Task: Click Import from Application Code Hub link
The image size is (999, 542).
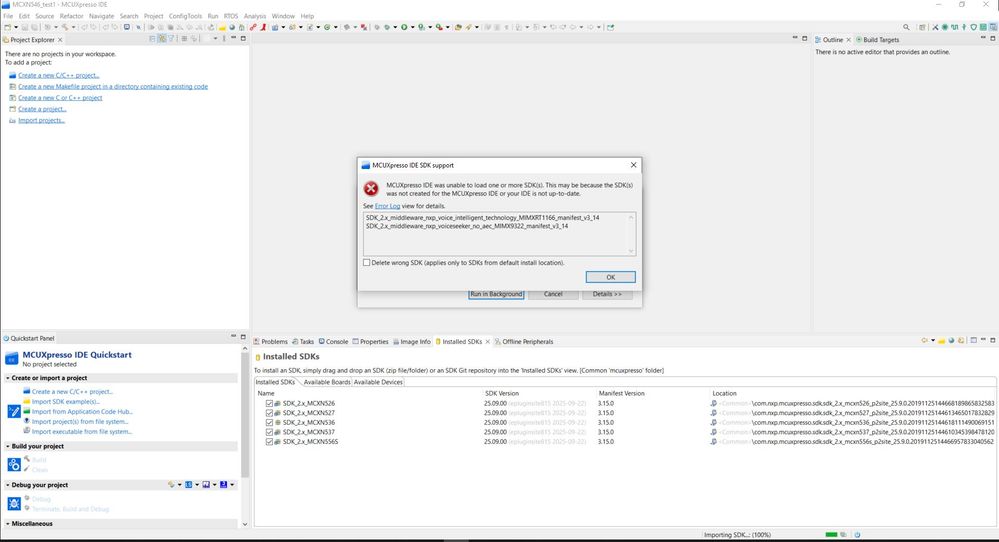Action: coord(82,412)
